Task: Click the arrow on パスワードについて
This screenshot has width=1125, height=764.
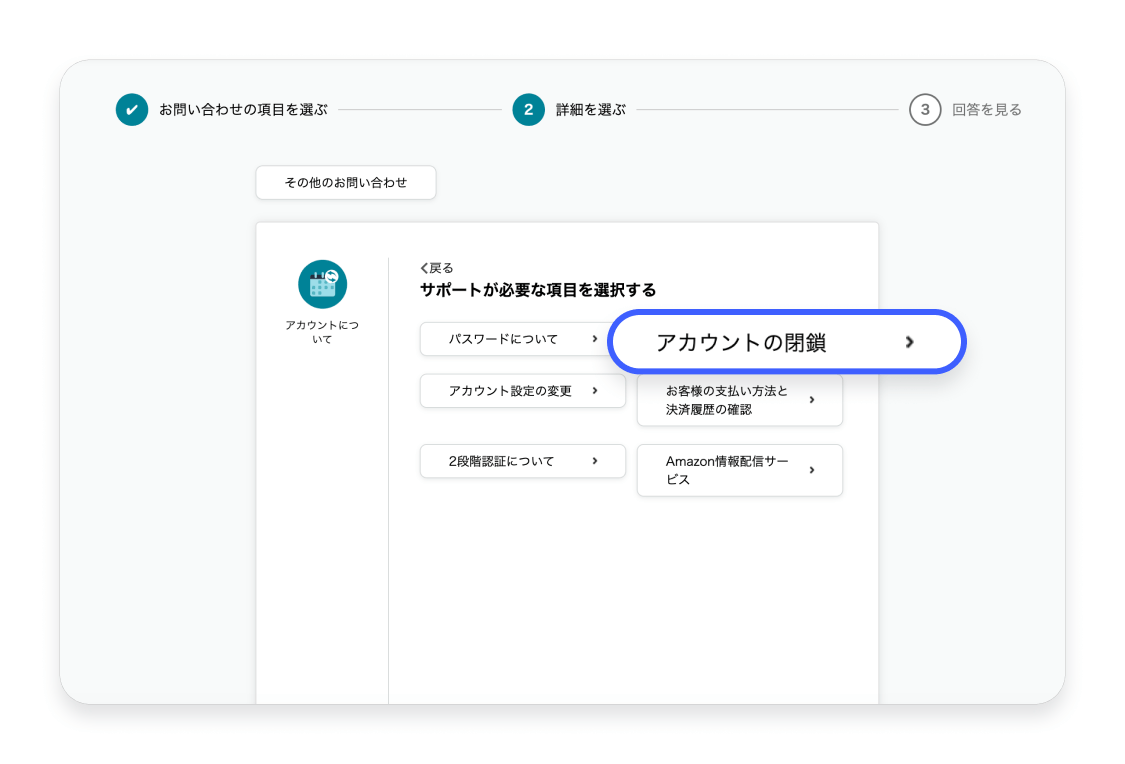Action: pyautogui.click(x=595, y=339)
